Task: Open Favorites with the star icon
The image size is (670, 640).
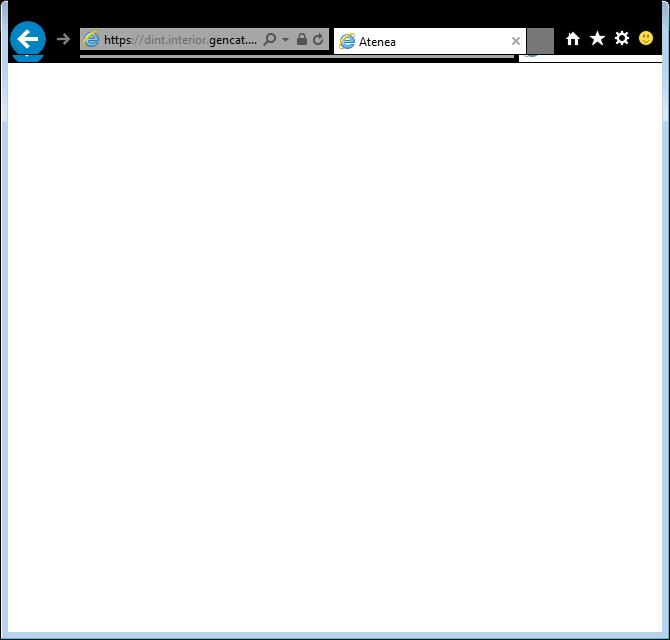Action: 597,39
